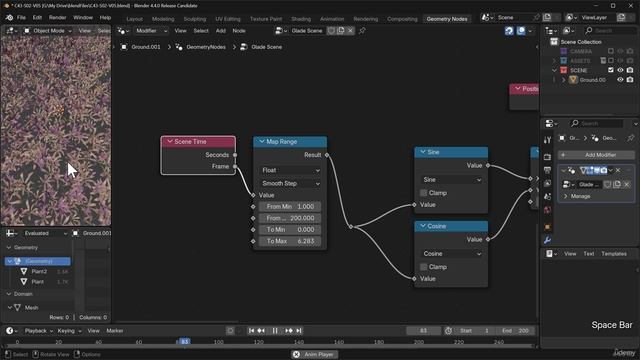Screen dimensions: 640x360
Task: Click the To Min value field
Action: [x=290, y=230]
